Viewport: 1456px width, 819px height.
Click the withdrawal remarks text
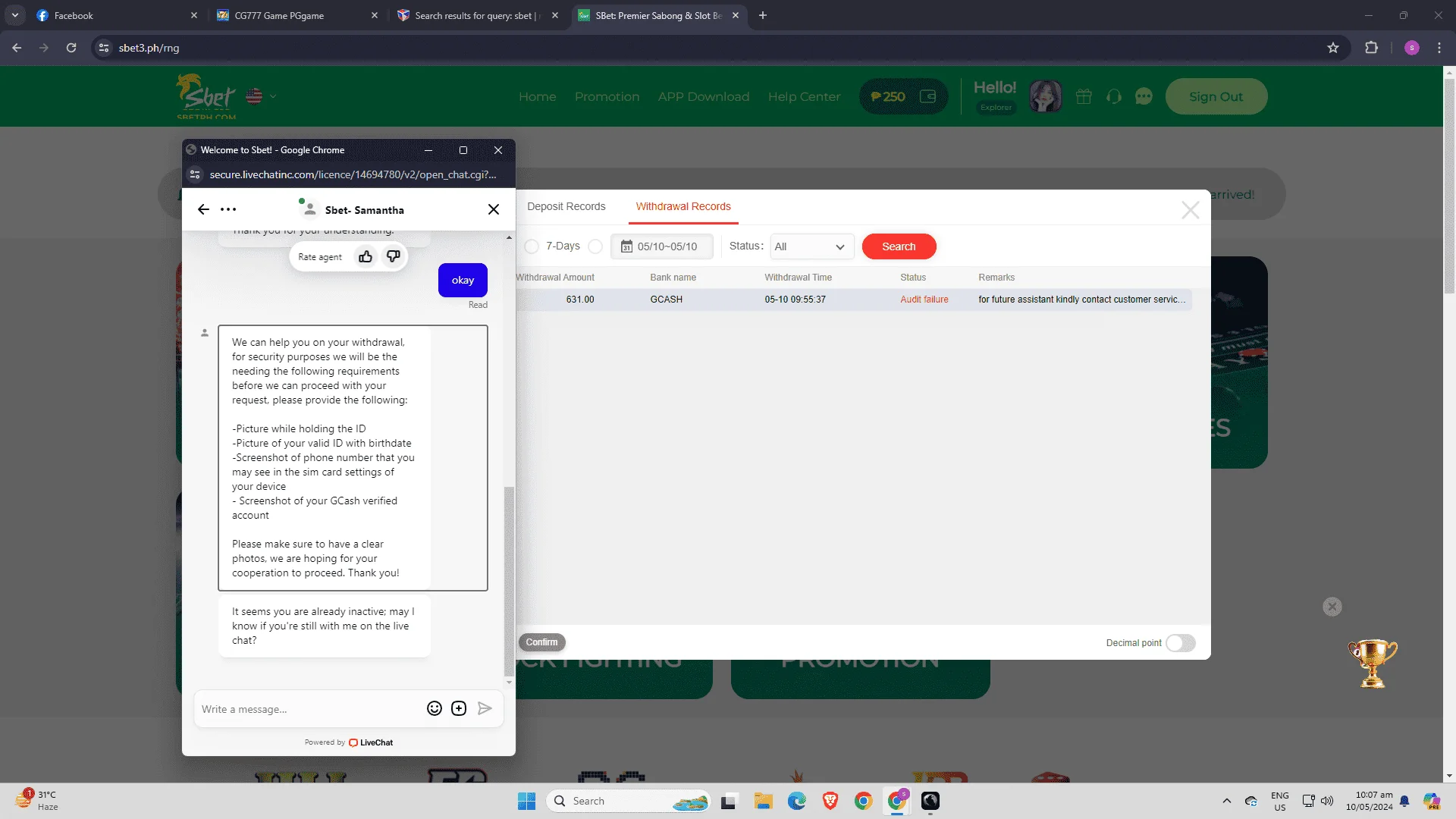tap(1081, 300)
